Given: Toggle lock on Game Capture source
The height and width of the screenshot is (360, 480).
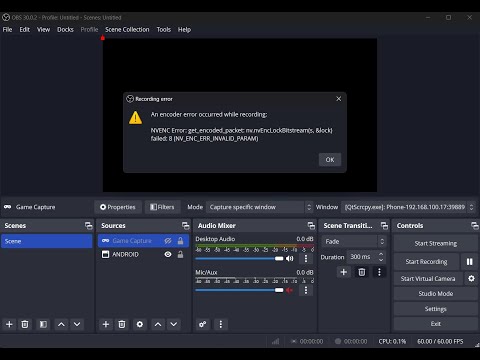Looking at the screenshot, I should (180, 241).
